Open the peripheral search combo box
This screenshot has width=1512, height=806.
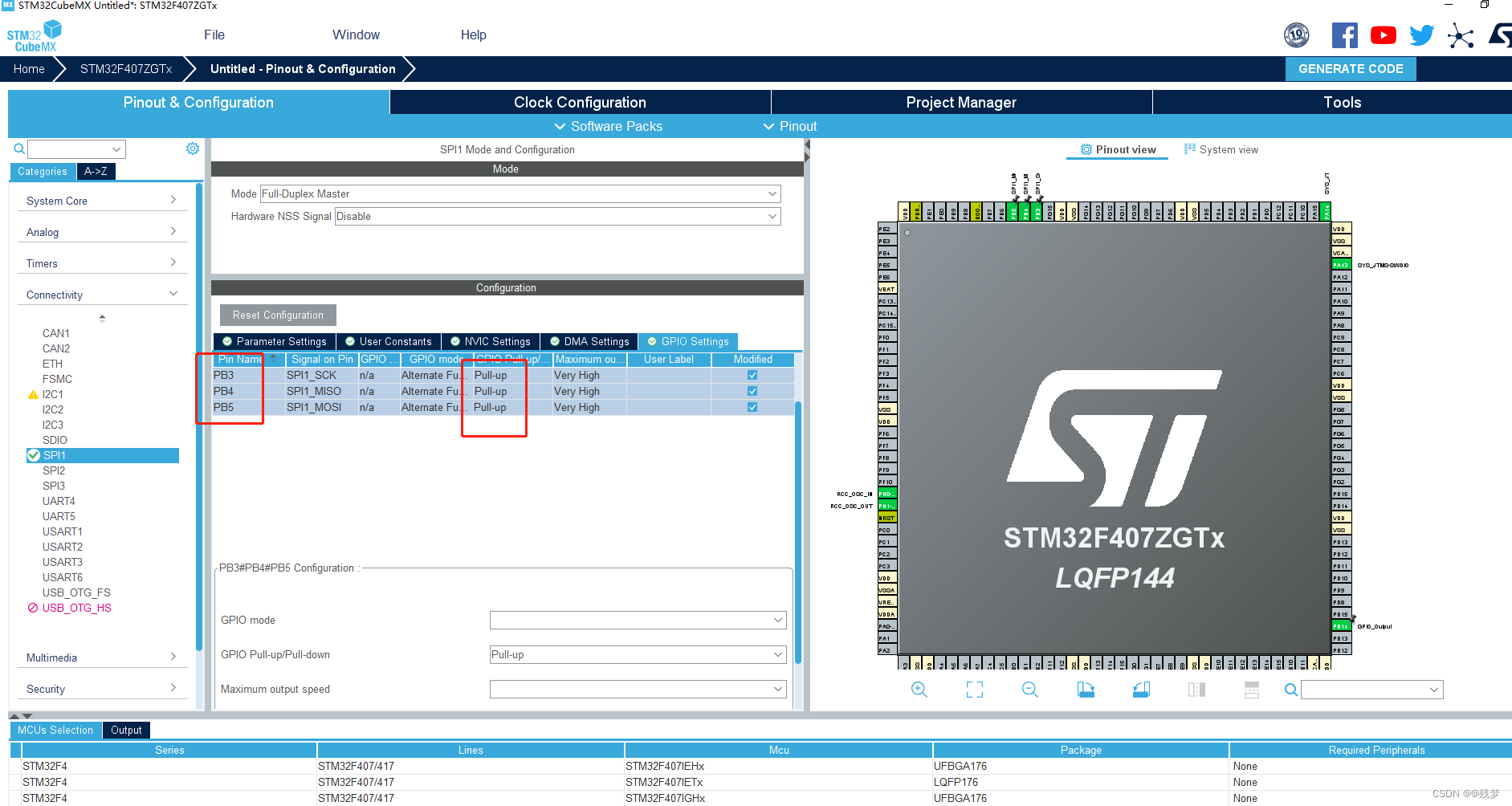[x=77, y=149]
